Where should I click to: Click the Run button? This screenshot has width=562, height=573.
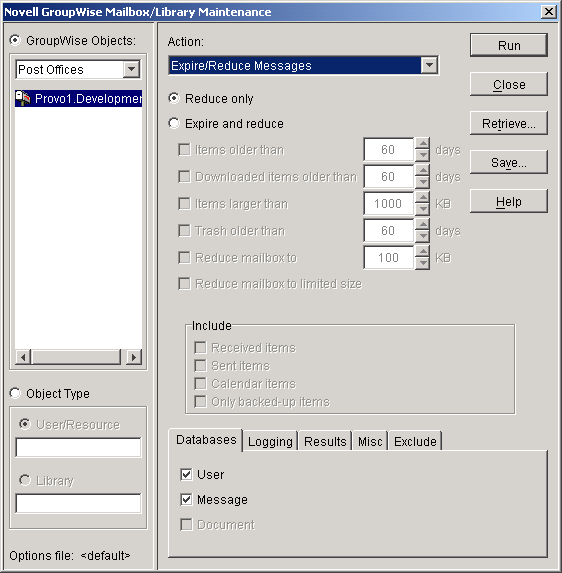509,45
